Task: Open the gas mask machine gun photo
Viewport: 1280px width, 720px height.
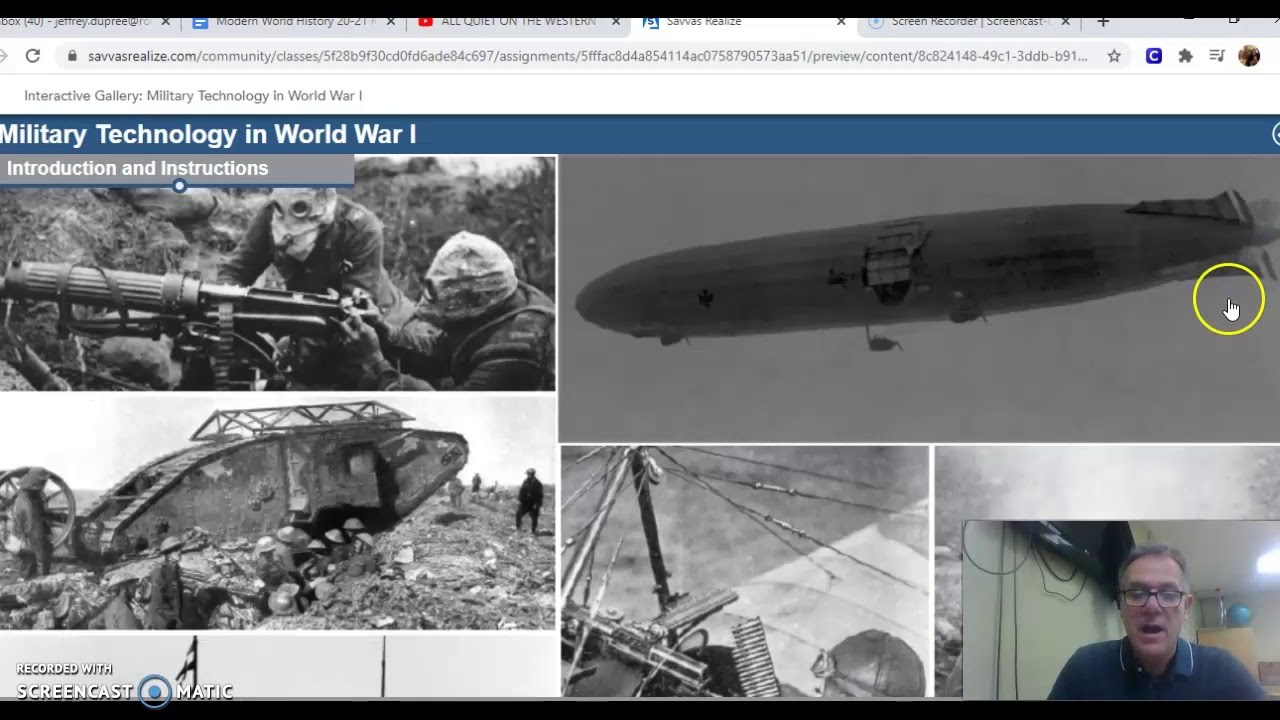Action: (277, 288)
